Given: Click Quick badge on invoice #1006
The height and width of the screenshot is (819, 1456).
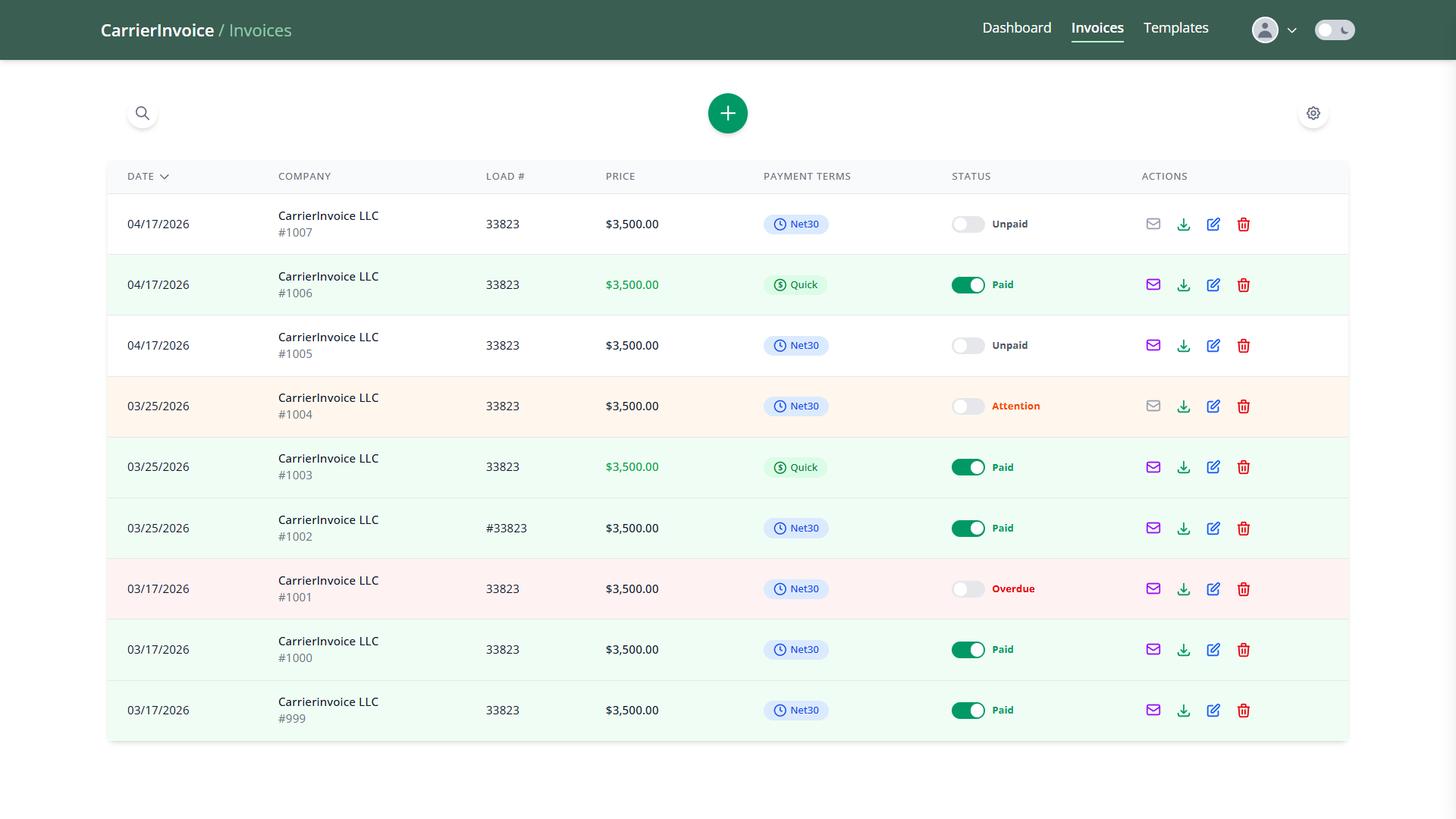Looking at the screenshot, I should click(x=795, y=285).
